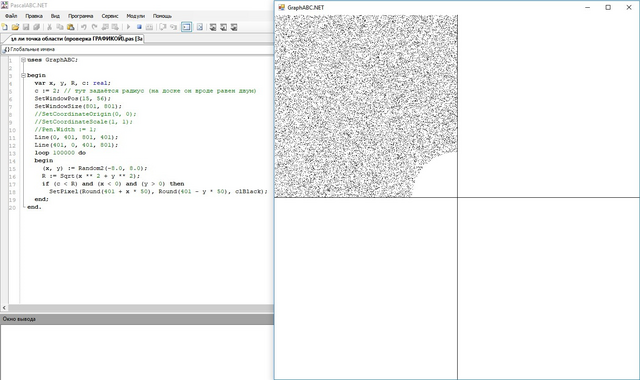
Task: Open the 'Глобальные имена' dropdown
Action: (x=137, y=49)
